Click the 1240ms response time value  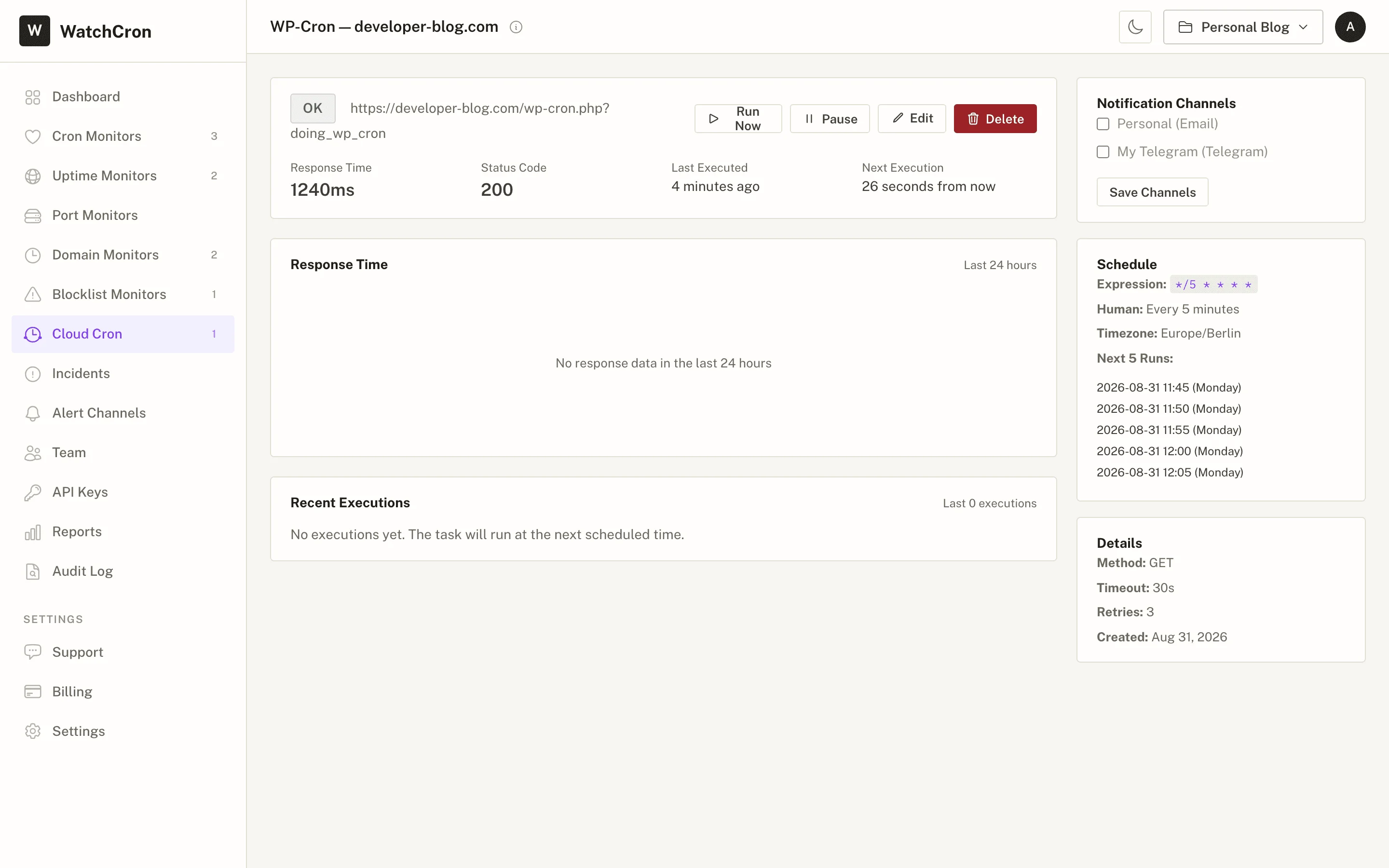(322, 190)
